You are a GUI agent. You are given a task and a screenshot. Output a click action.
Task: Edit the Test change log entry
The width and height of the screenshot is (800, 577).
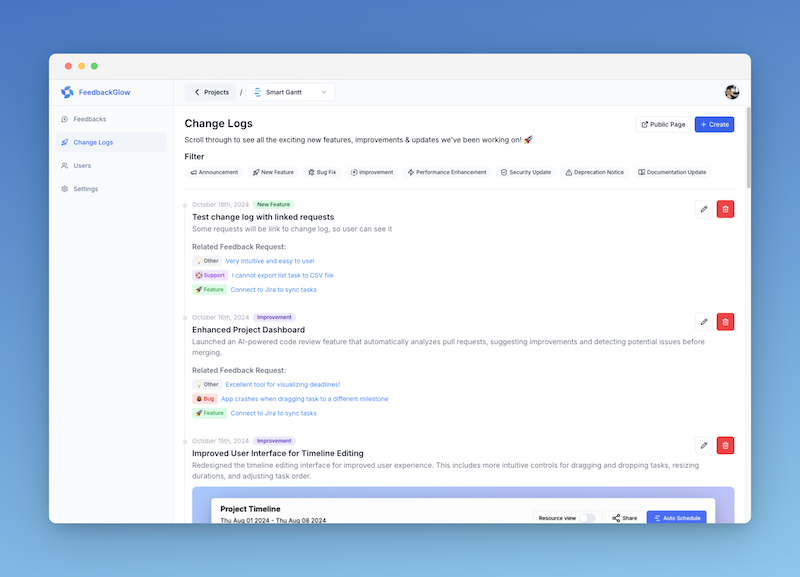704,209
